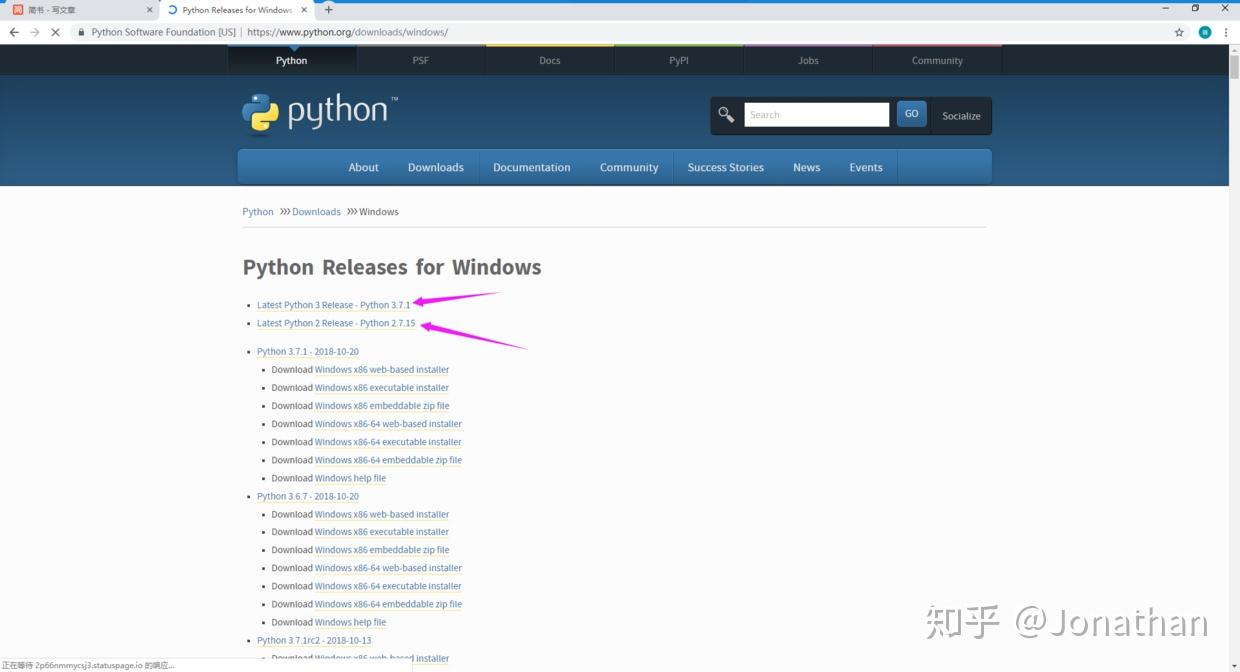Click the stop loading icon
Screen dimensions: 1240x672
[x=55, y=31]
